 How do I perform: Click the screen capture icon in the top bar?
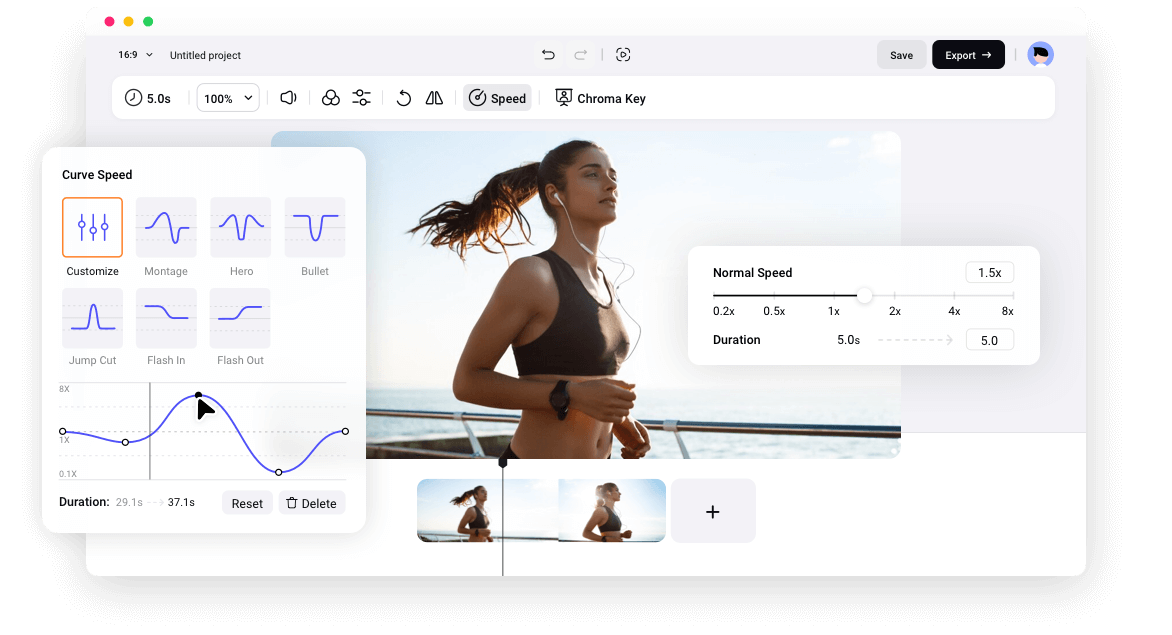click(x=623, y=55)
